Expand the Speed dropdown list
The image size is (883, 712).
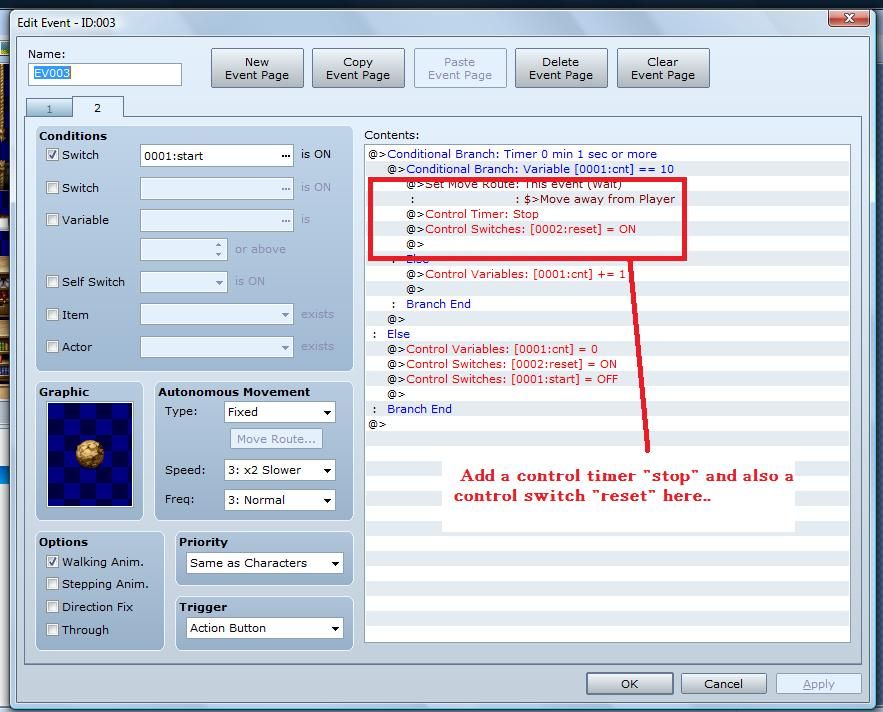pos(278,470)
